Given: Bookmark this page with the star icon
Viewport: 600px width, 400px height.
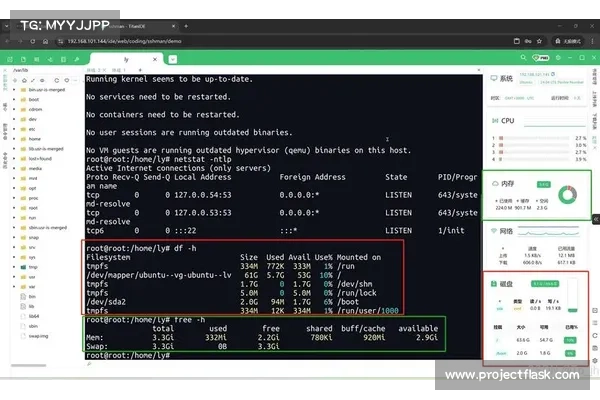Looking at the screenshot, I should (539, 41).
